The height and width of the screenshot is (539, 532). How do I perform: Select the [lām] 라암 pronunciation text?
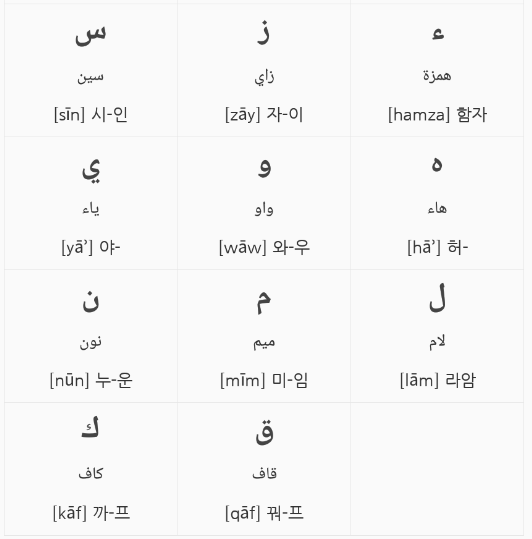coord(437,380)
